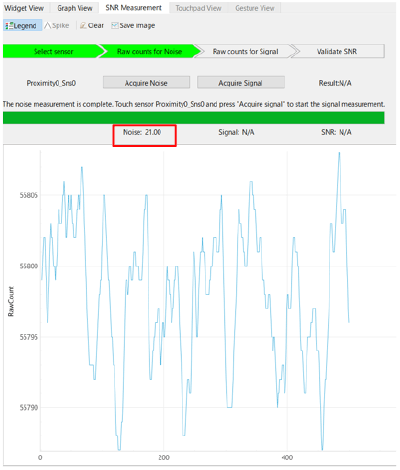This screenshot has width=400, height=470.
Task: Click the 'Raw counts for Signal' step
Action: tap(246, 51)
